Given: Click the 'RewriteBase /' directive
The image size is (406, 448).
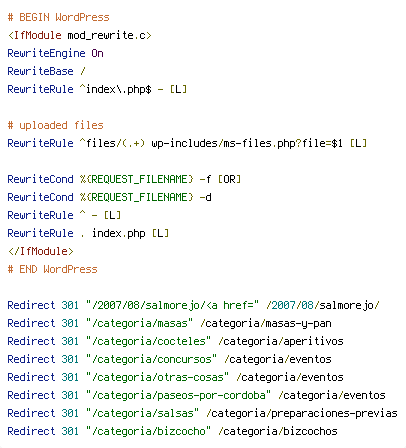Looking at the screenshot, I should (46, 71).
